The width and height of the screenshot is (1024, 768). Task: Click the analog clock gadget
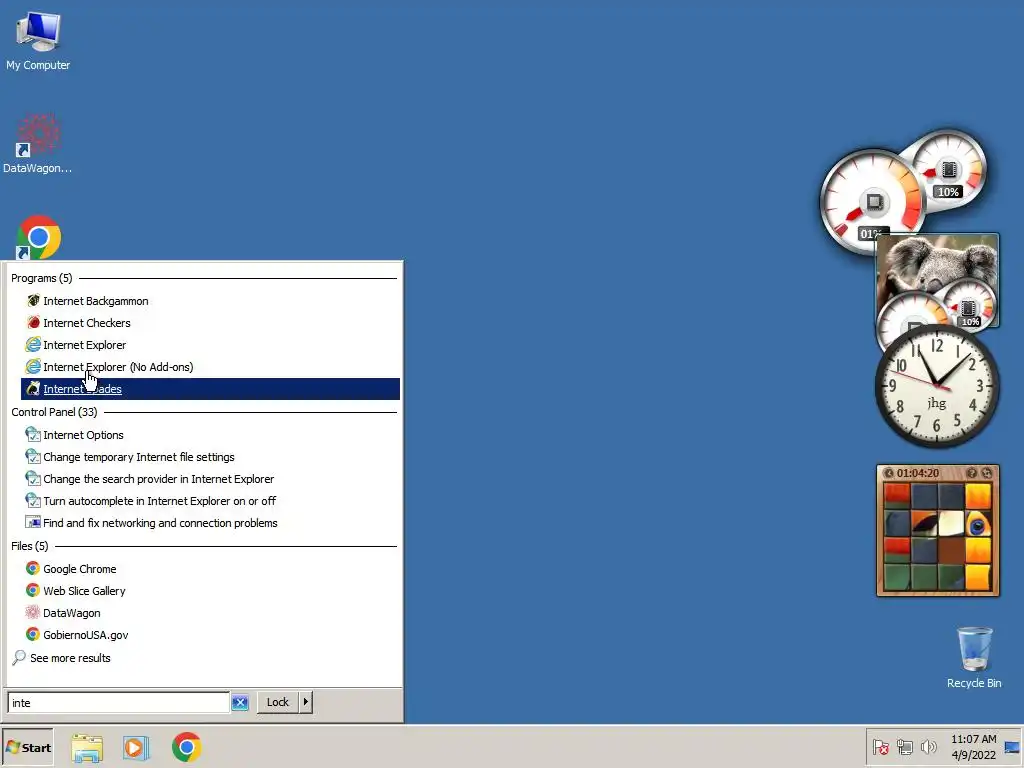pyautogui.click(x=937, y=386)
